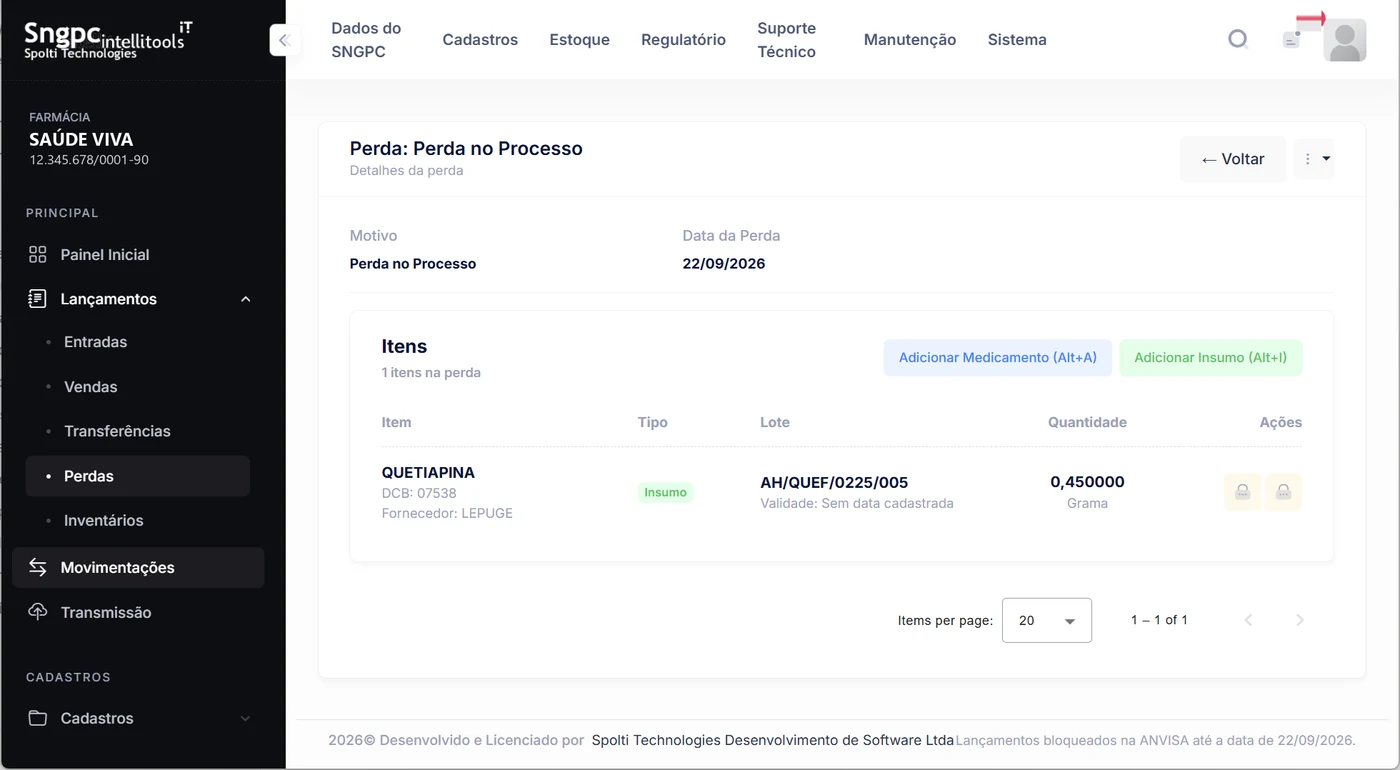Click the Transmissão cloud upload icon
The width and height of the screenshot is (1400, 770).
(x=38, y=612)
